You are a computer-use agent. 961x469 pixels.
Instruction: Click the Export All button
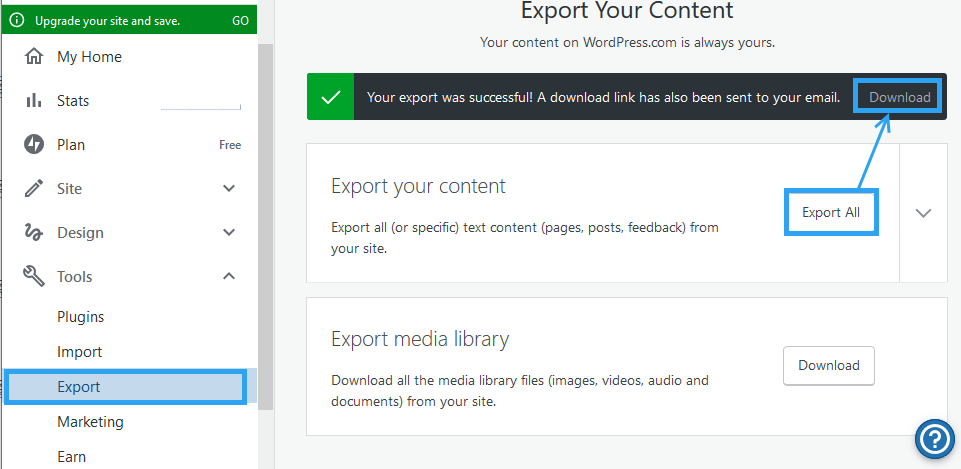[x=830, y=213]
